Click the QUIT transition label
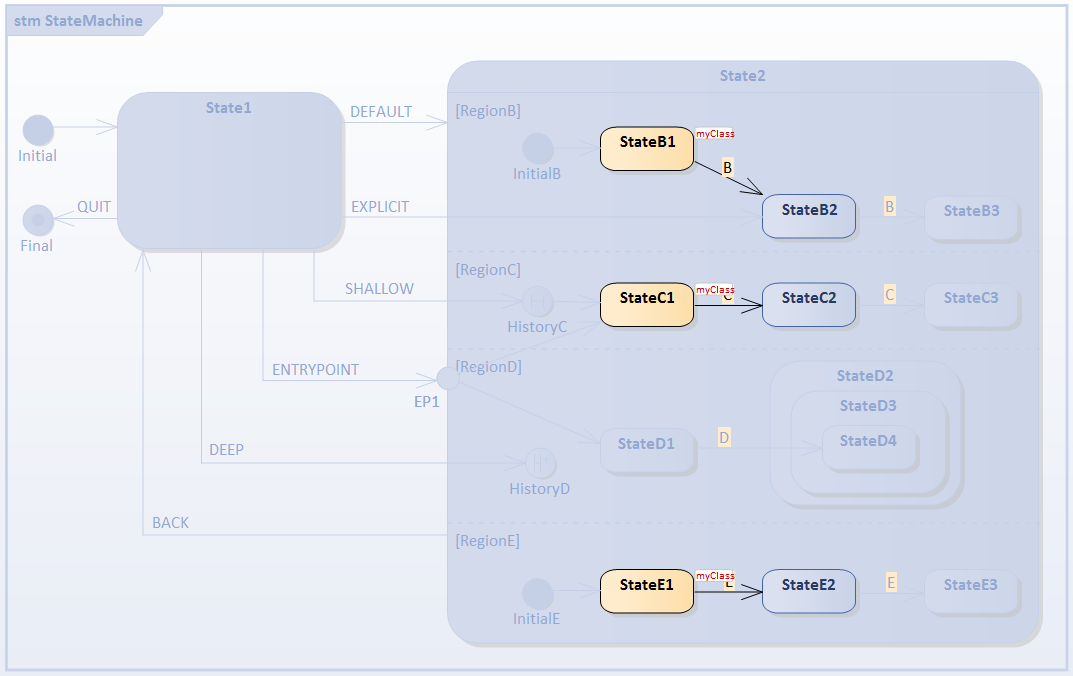Image resolution: width=1073 pixels, height=676 pixels. tap(93, 207)
